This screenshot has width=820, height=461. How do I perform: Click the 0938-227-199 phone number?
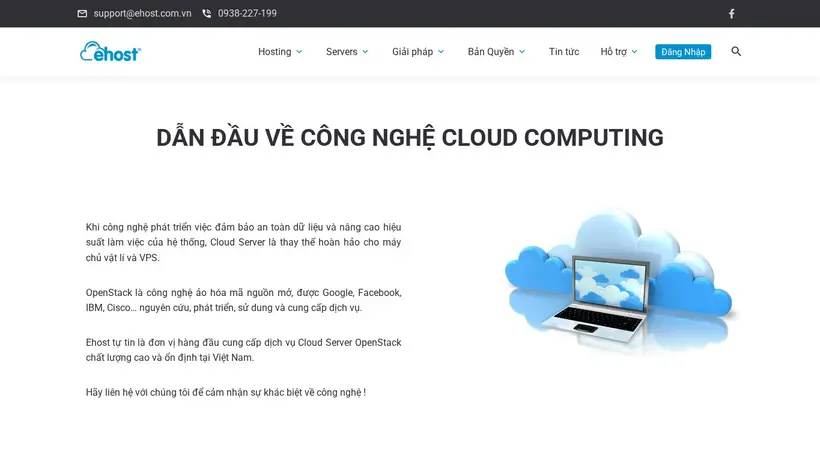[247, 14]
